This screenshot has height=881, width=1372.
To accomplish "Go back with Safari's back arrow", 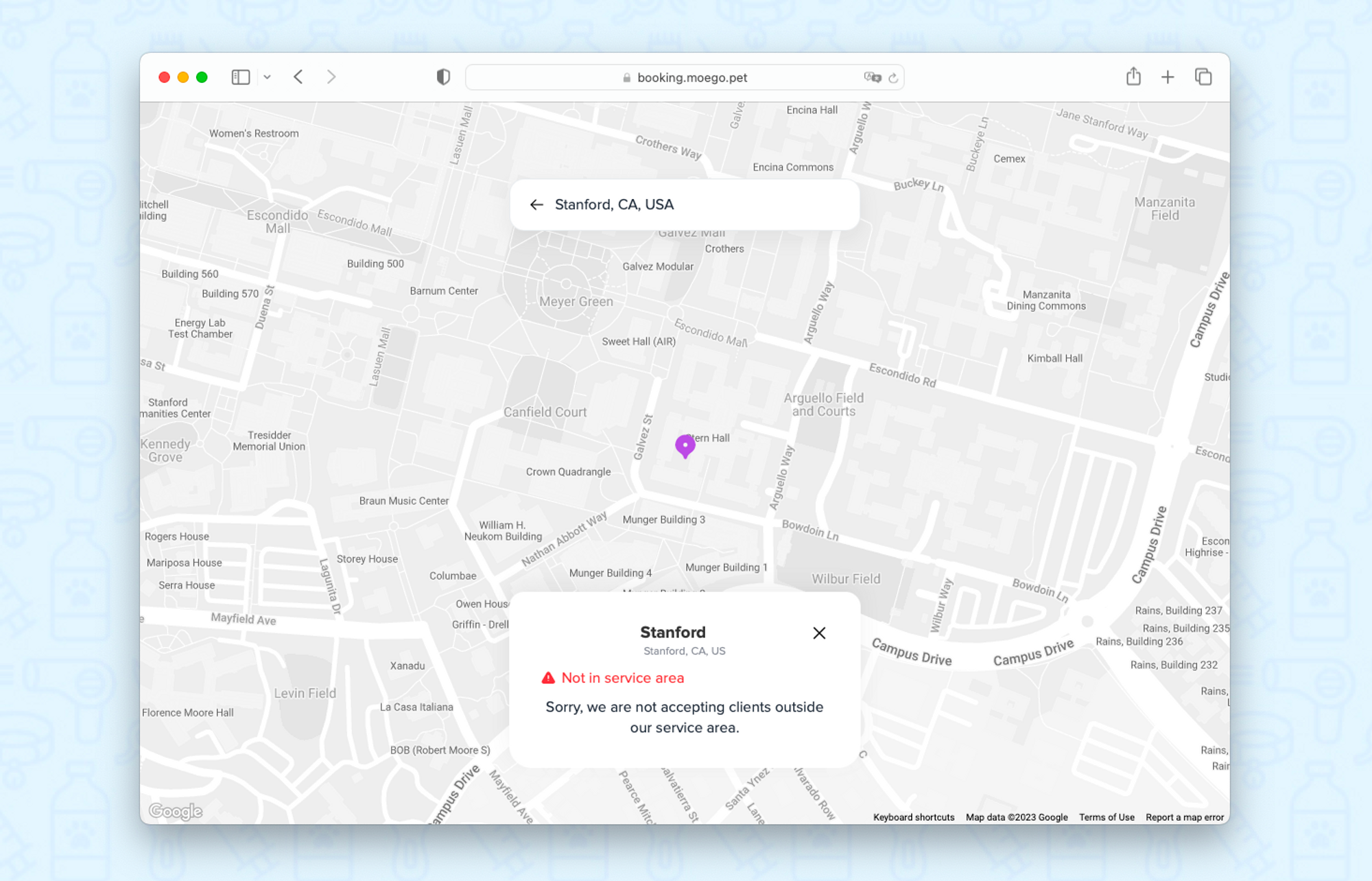I will [298, 77].
